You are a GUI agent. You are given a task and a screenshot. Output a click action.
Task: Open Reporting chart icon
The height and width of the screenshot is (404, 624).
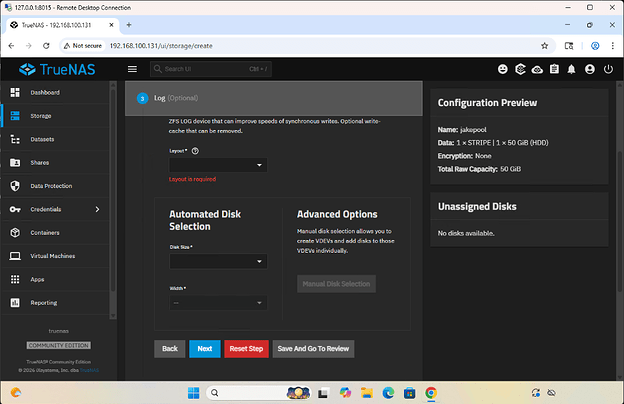(x=15, y=303)
